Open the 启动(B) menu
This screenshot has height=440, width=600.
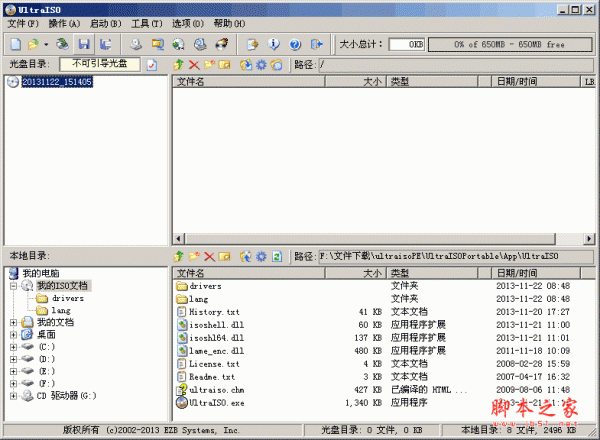(106, 24)
